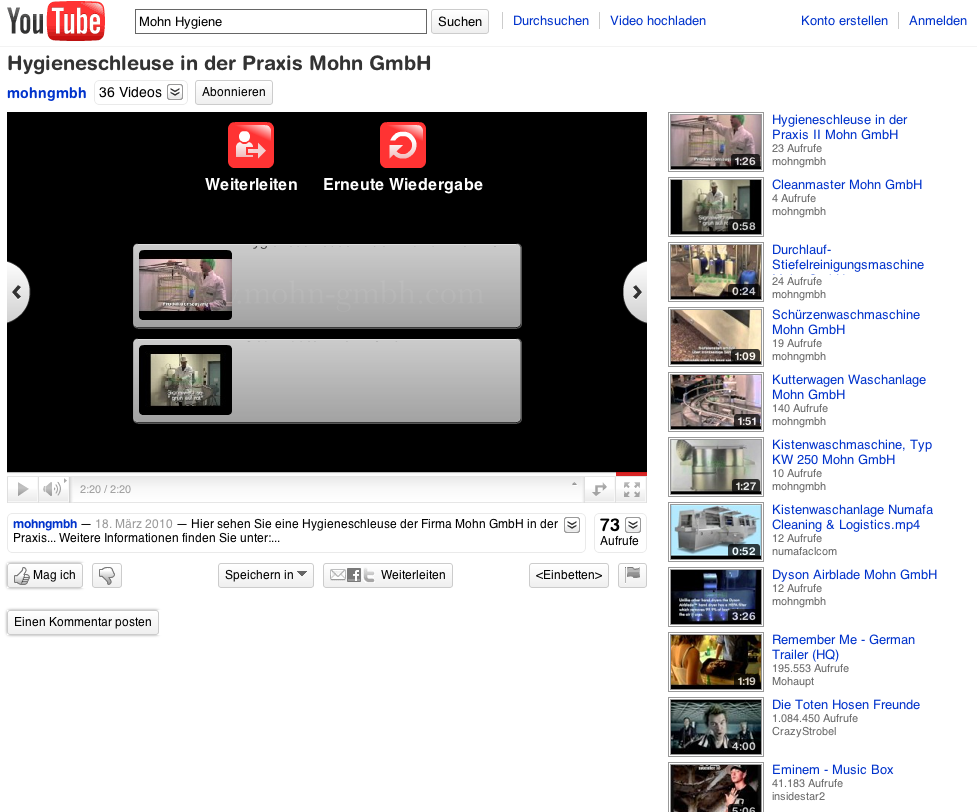Open Durchsuchen in the top navigation

pyautogui.click(x=550, y=21)
